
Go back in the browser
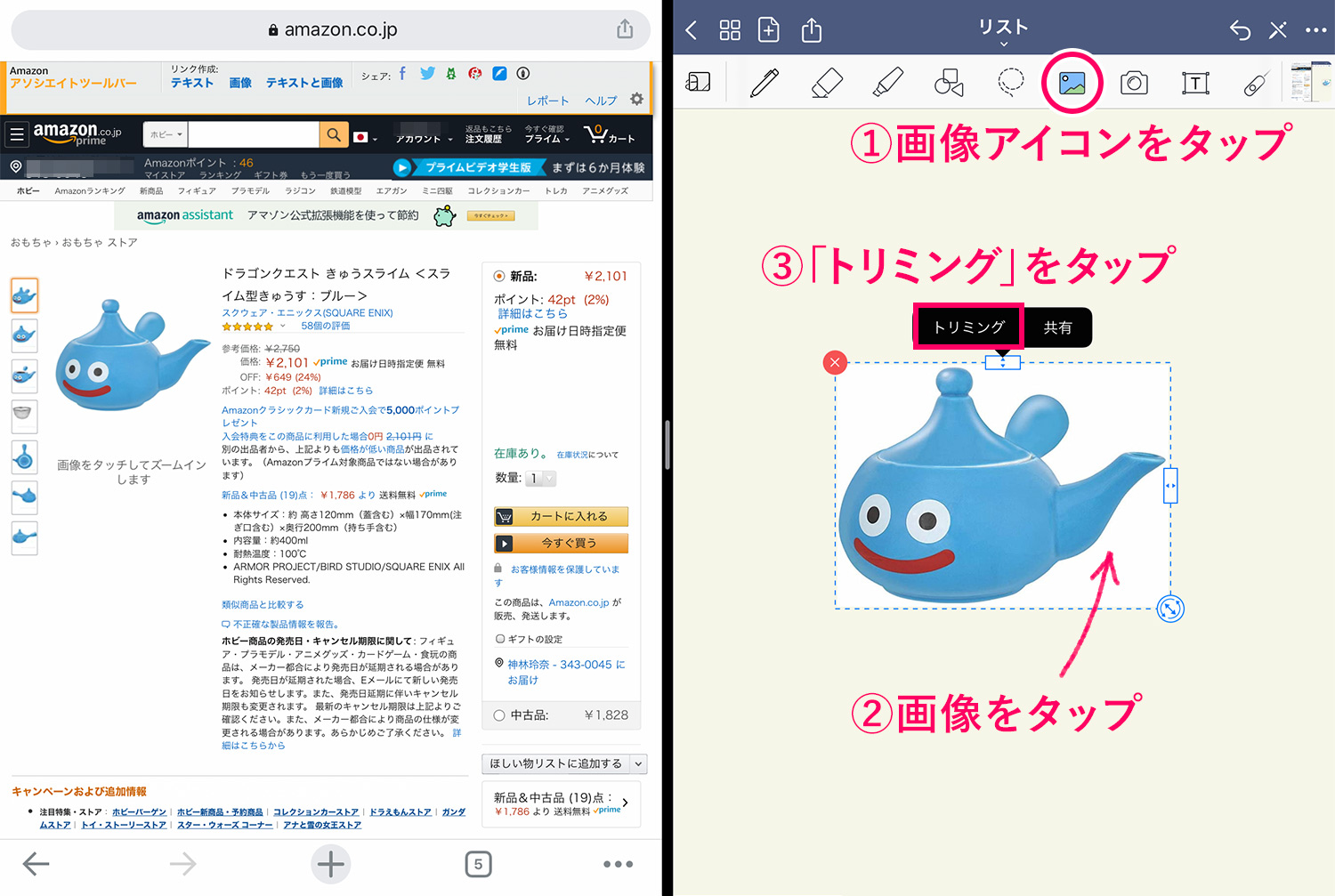point(36,863)
